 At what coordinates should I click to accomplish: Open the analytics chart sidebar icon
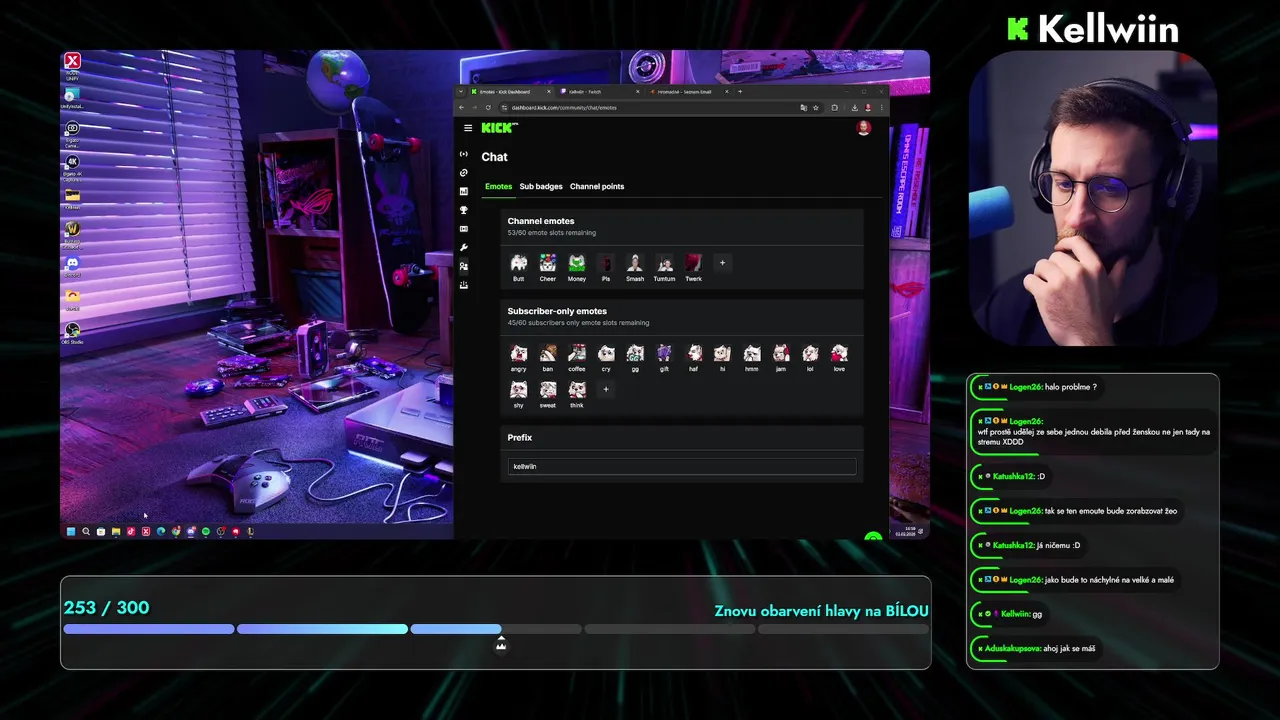tap(464, 191)
